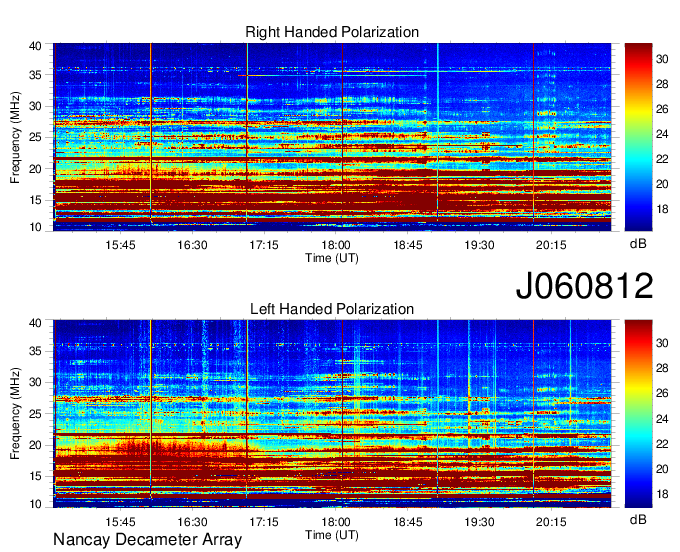680x552 pixels.
Task: Click the 18:00 tick label under the top plot
Action: pos(336,245)
